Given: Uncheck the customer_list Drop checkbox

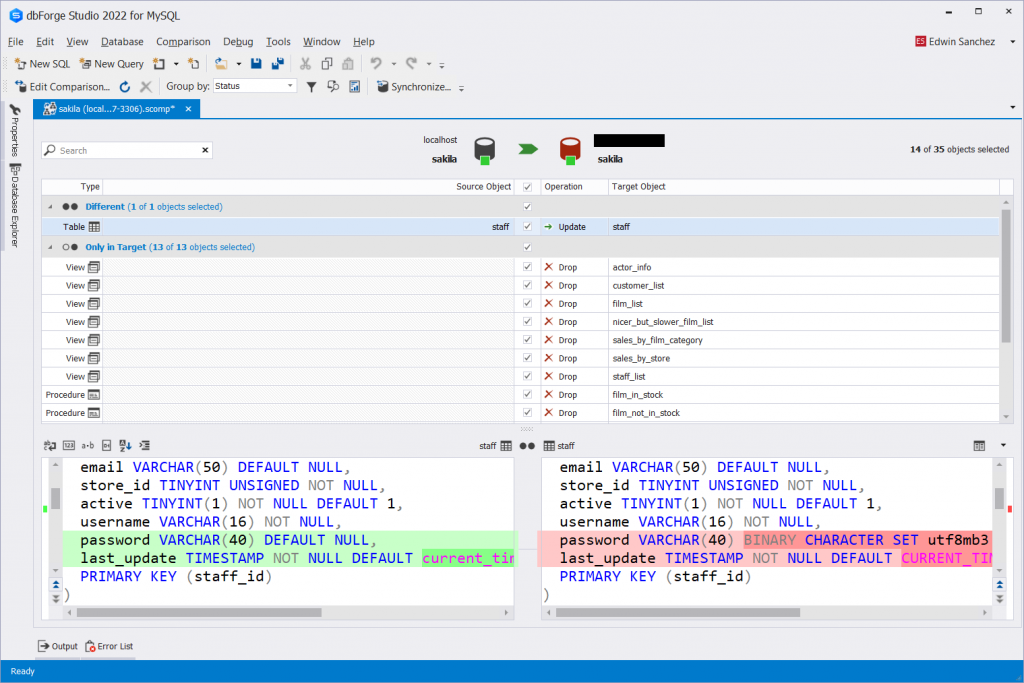Looking at the screenshot, I should click(528, 285).
